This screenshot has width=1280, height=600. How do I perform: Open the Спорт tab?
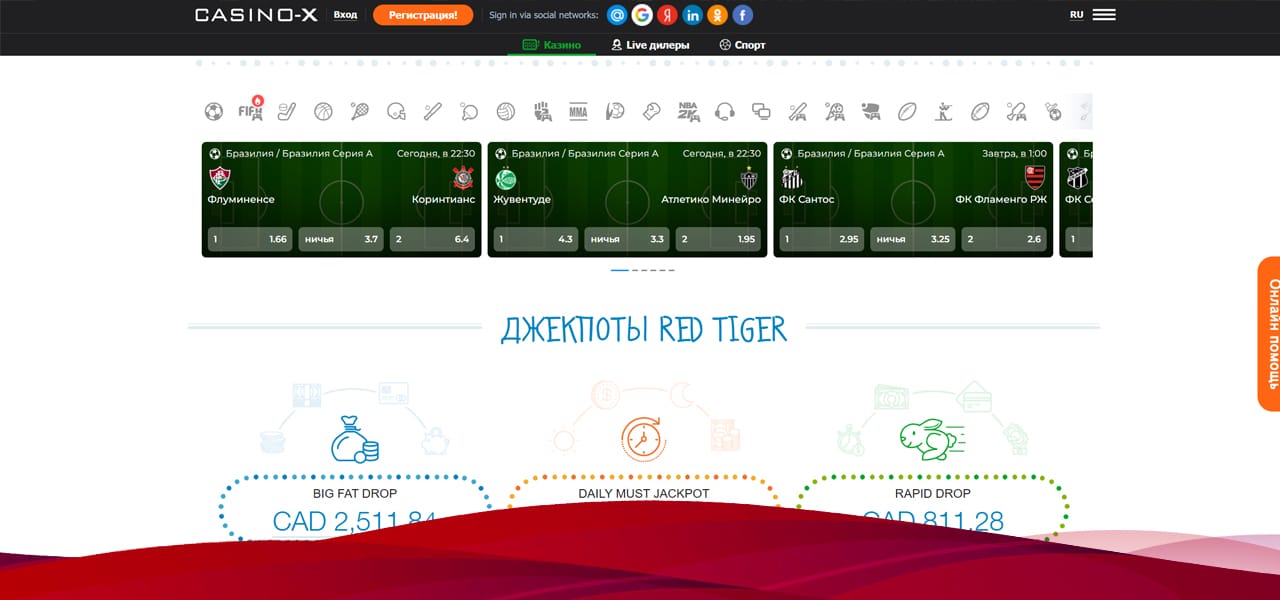click(x=742, y=45)
